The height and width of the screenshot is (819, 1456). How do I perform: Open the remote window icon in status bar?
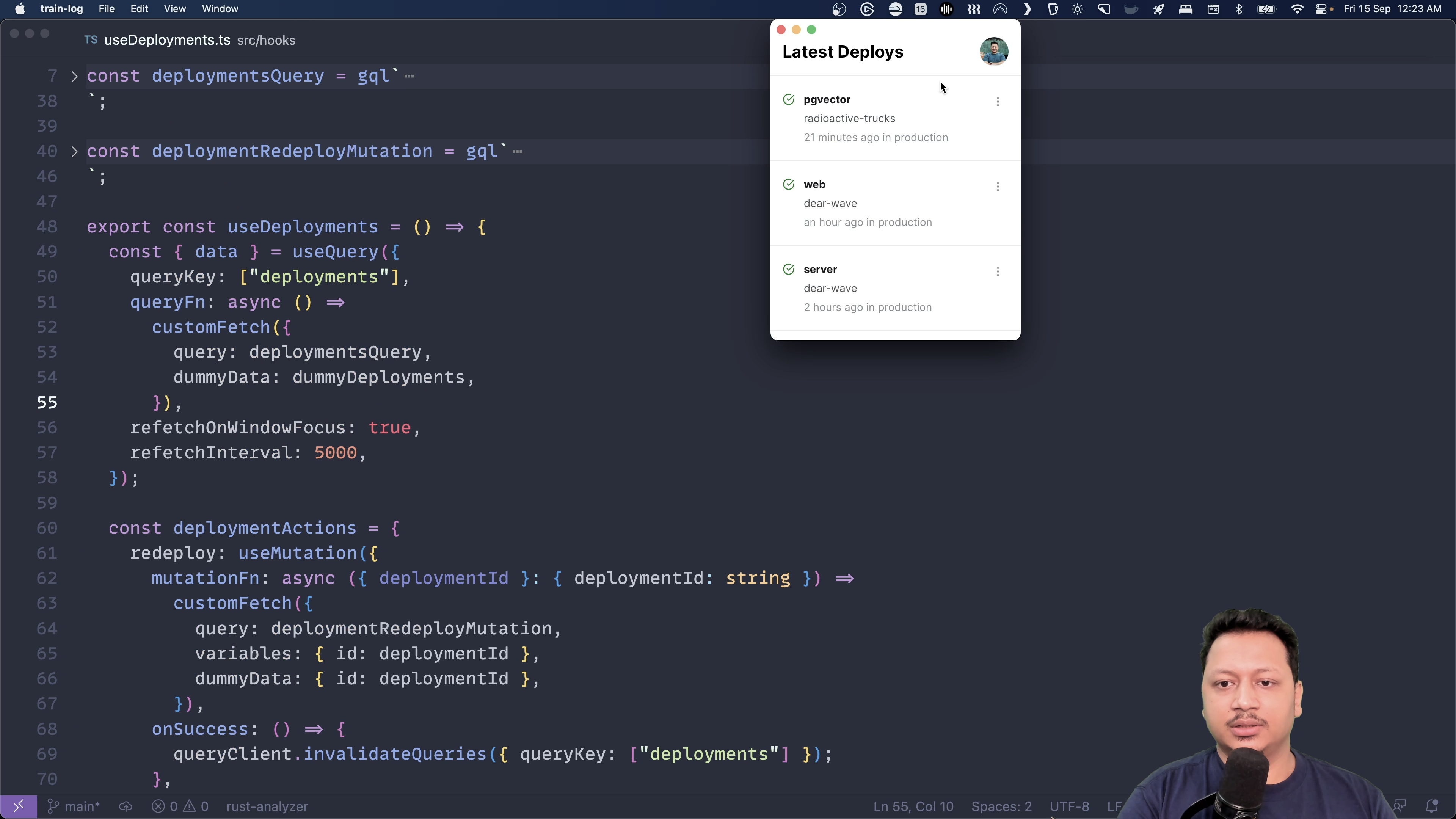pos(18,806)
